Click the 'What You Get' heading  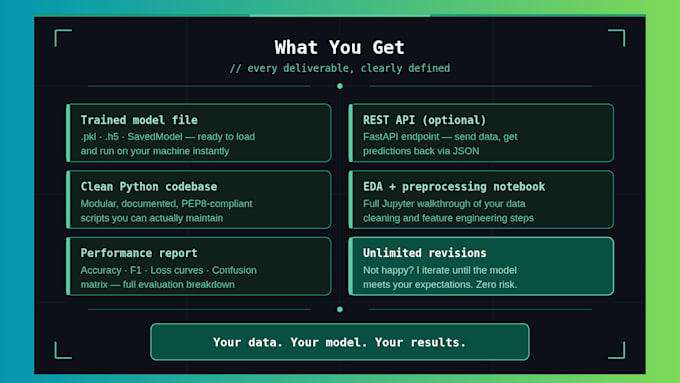pyautogui.click(x=340, y=47)
